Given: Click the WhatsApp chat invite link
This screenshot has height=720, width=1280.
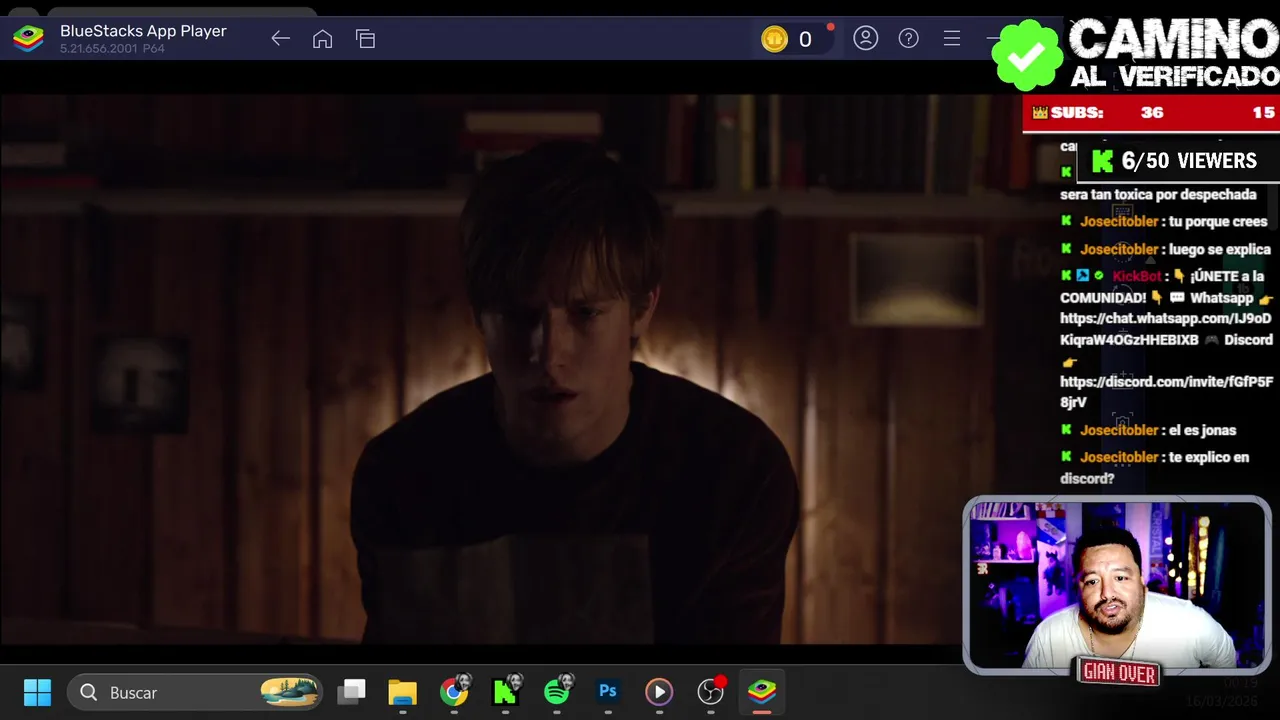Looking at the screenshot, I should 1166,329.
